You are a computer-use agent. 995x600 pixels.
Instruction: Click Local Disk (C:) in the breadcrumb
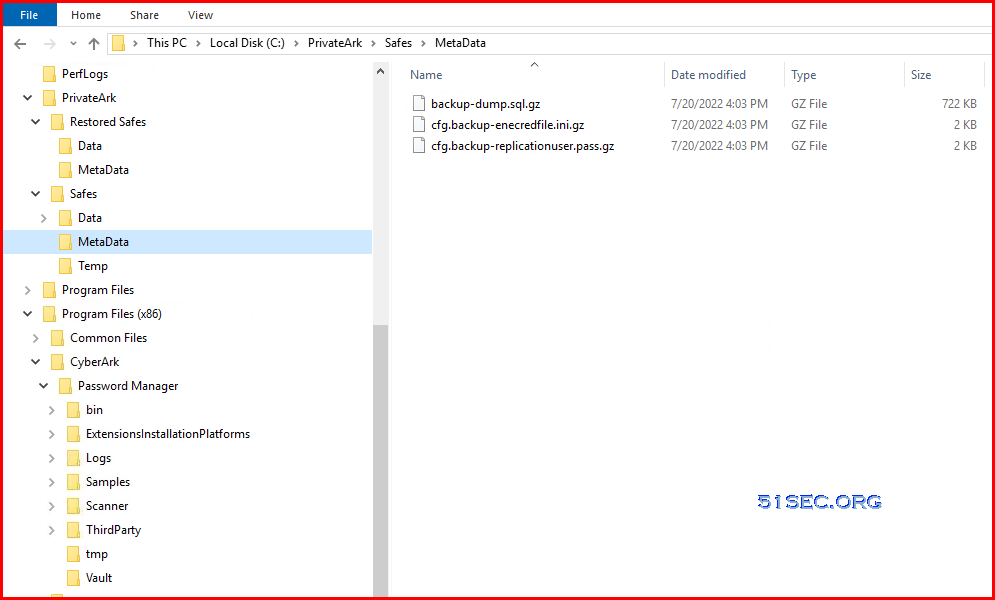pos(247,43)
